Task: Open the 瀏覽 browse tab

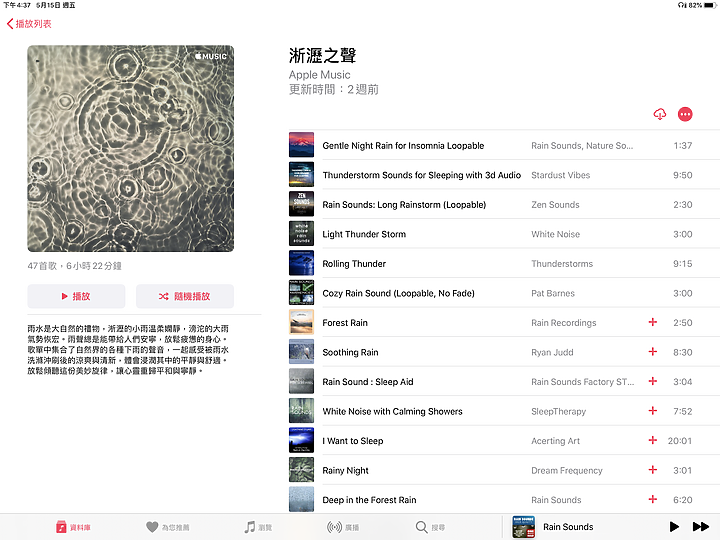Action: coord(258,527)
